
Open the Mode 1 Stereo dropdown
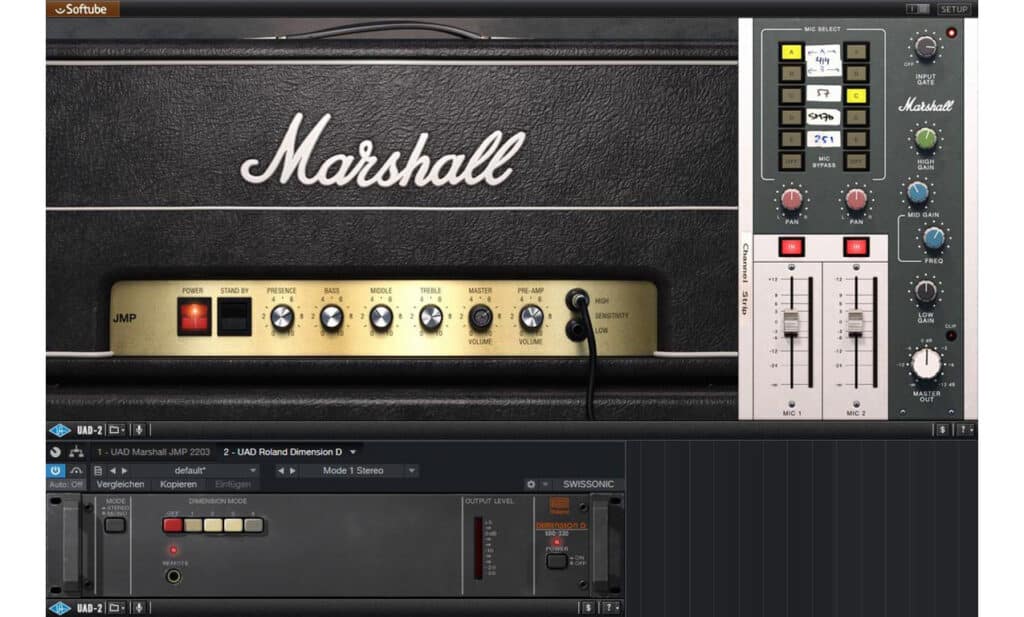point(360,471)
